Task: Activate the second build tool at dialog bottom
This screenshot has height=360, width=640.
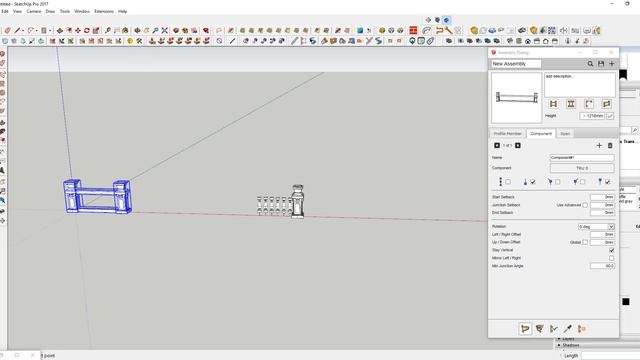Action: click(540, 329)
